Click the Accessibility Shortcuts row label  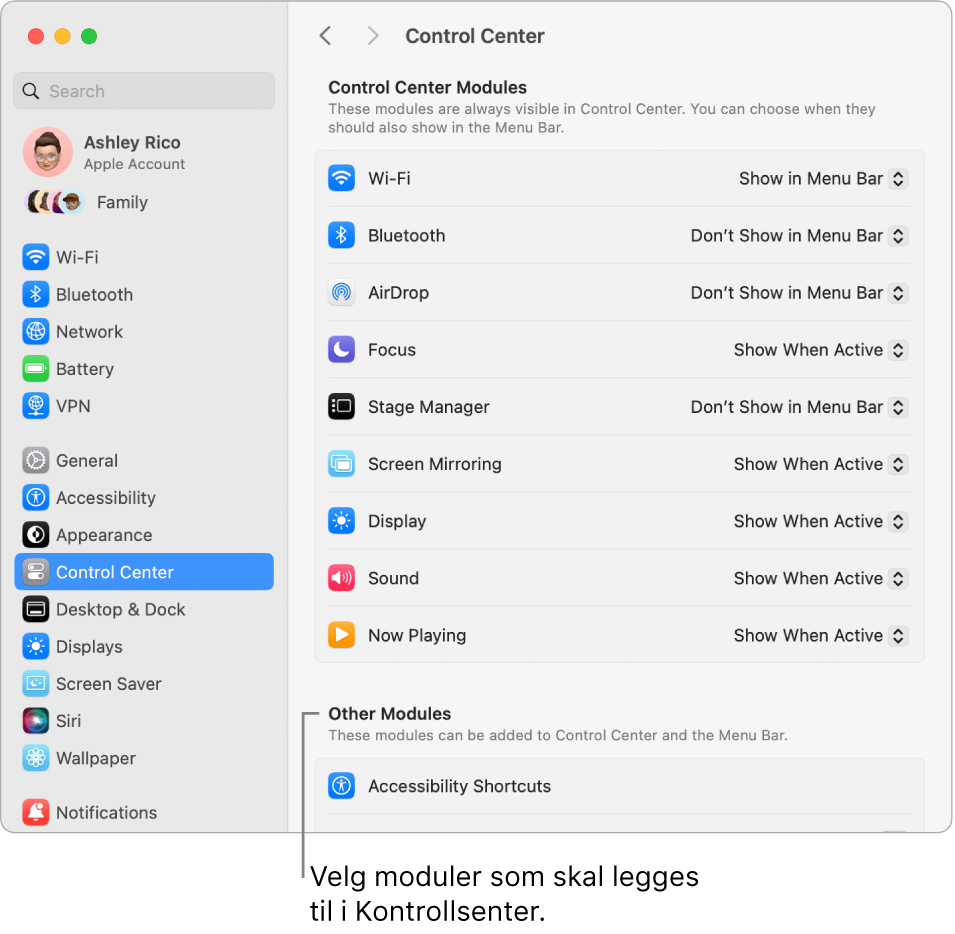click(459, 785)
